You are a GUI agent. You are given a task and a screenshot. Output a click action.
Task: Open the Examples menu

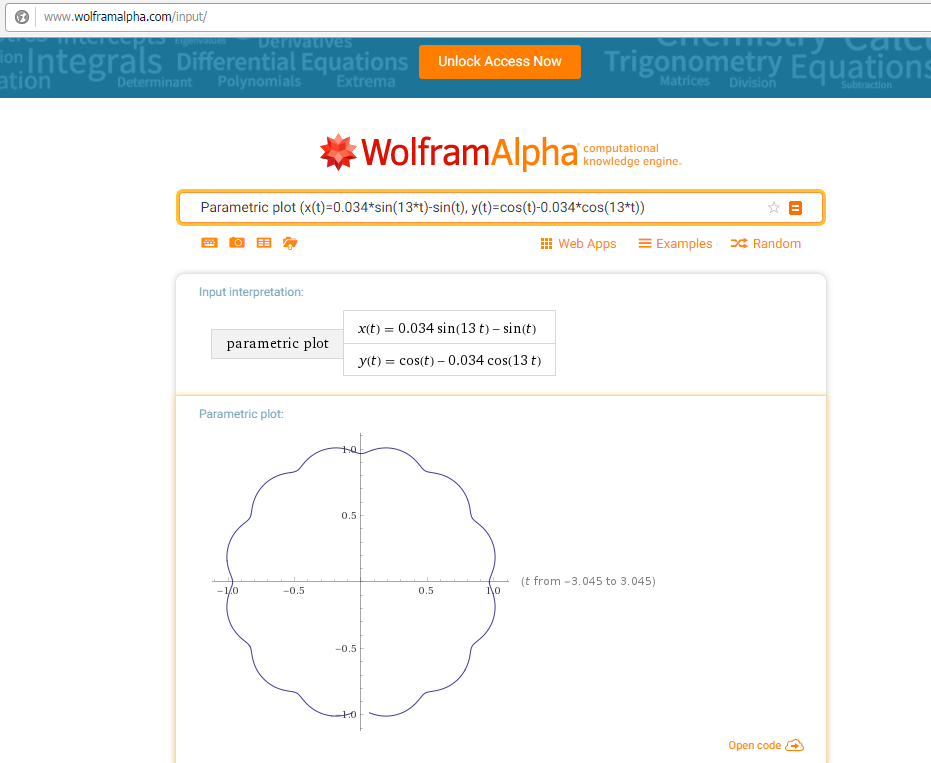tap(675, 244)
